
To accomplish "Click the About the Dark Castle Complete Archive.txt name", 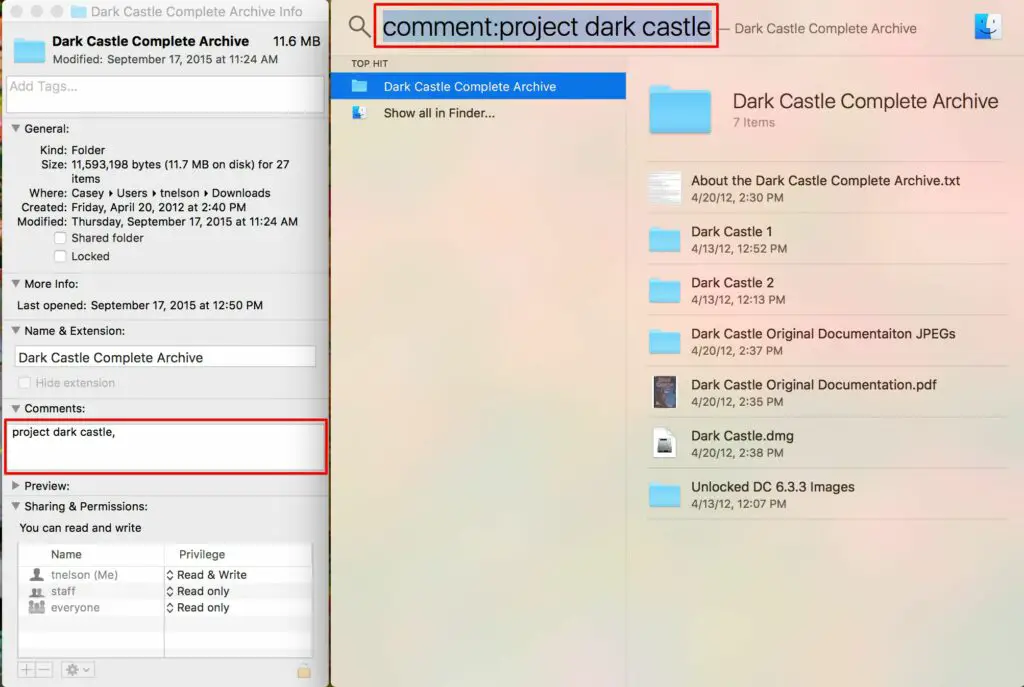I will coord(825,181).
